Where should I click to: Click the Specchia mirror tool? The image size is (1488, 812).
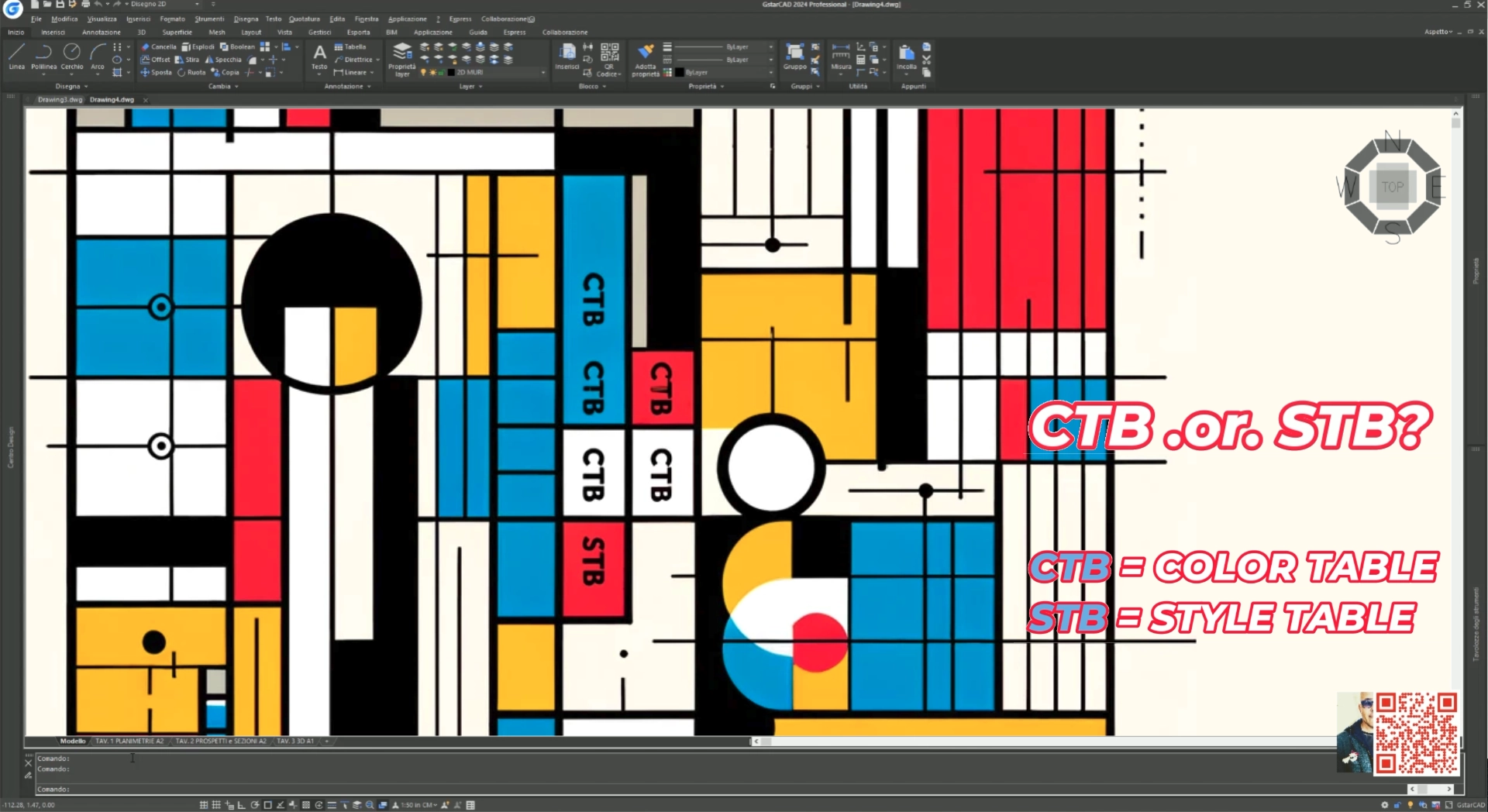point(223,60)
